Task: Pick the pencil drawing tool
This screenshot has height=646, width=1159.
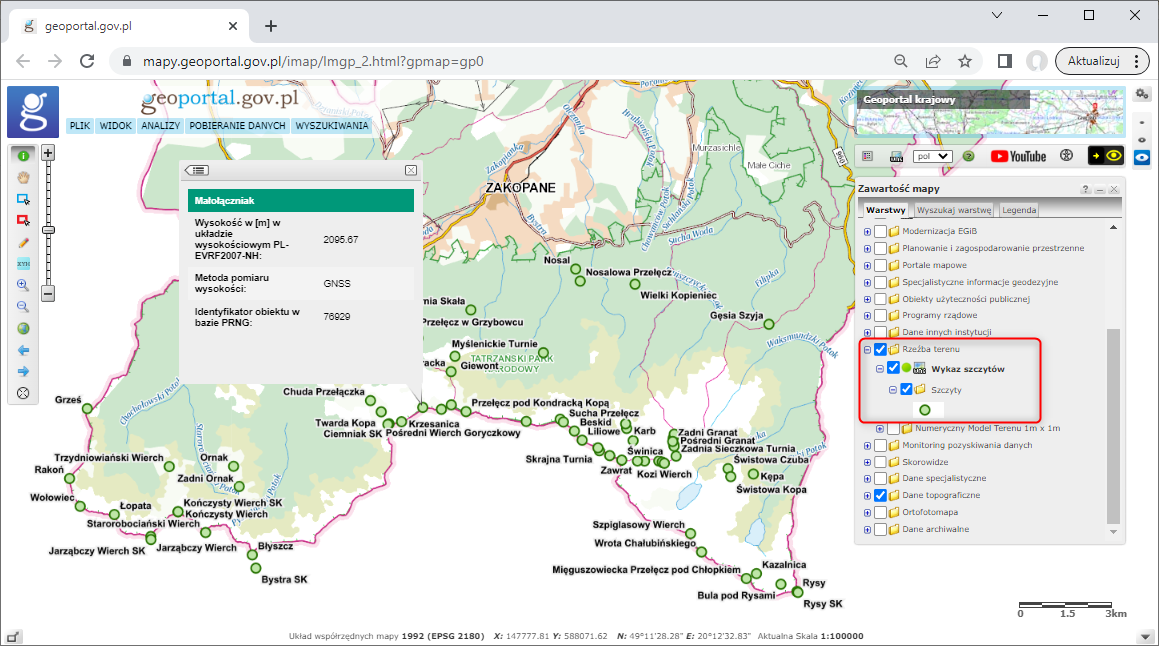Action: pyautogui.click(x=22, y=242)
